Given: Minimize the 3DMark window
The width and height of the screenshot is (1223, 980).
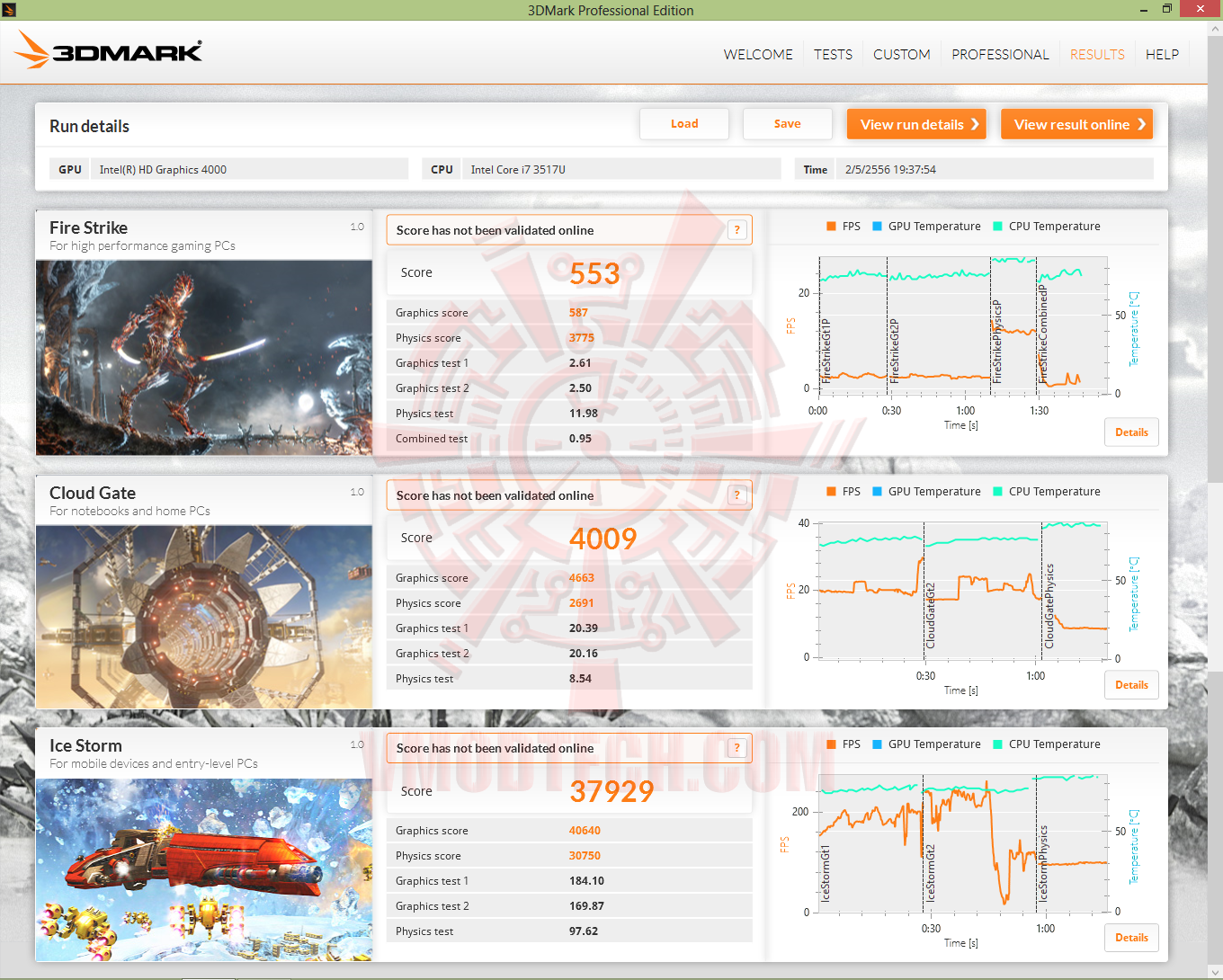Looking at the screenshot, I should click(x=1144, y=10).
